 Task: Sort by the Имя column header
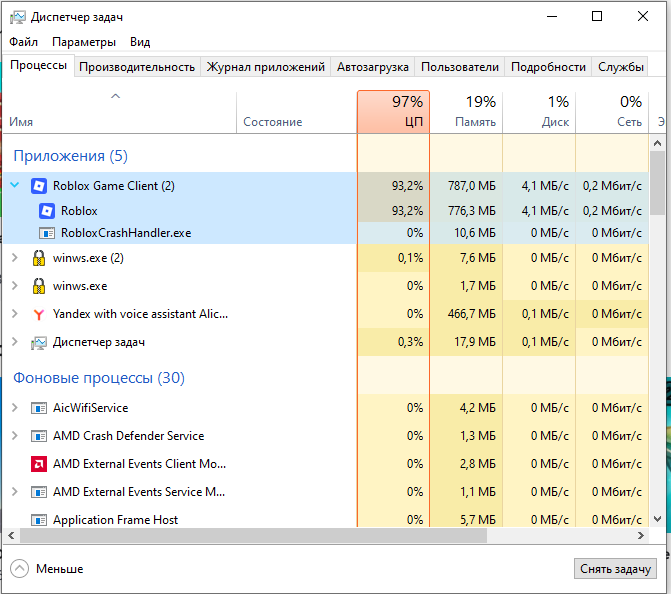click(120, 112)
